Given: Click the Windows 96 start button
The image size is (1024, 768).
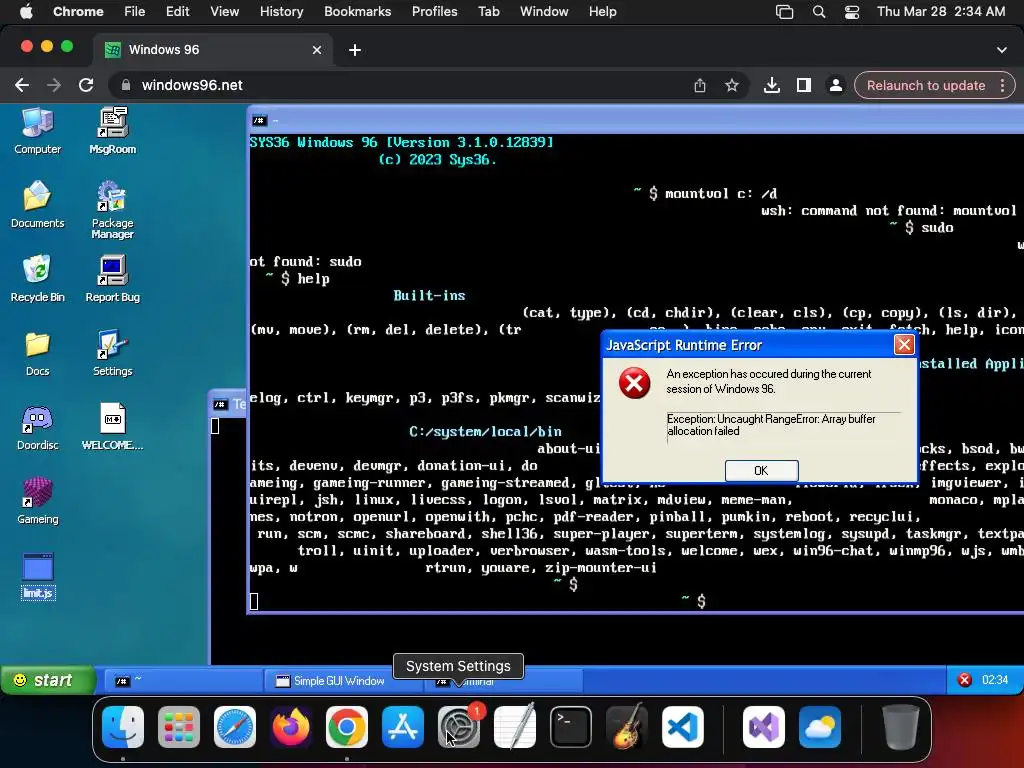Looking at the screenshot, I should 48,680.
